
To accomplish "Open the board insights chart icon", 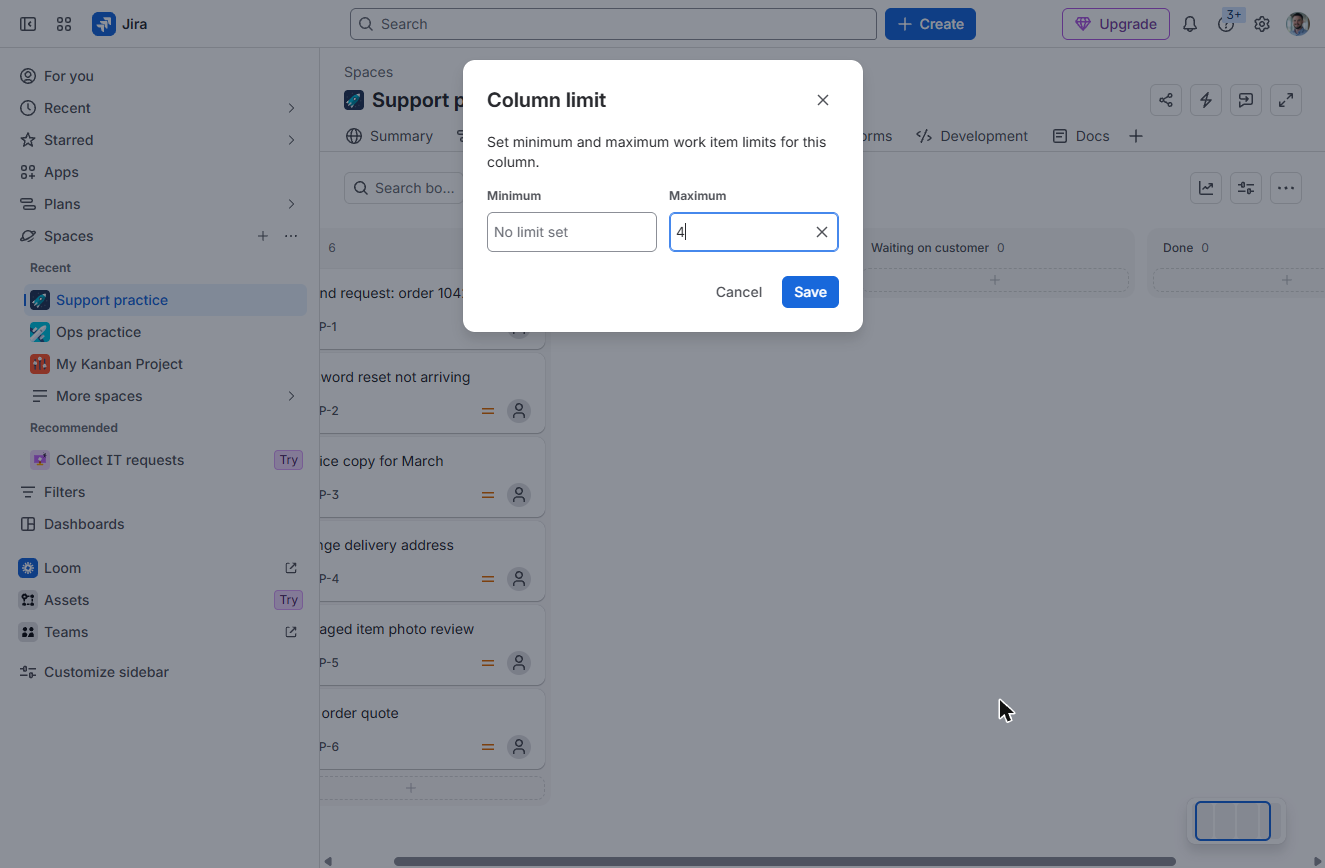I will (1206, 188).
